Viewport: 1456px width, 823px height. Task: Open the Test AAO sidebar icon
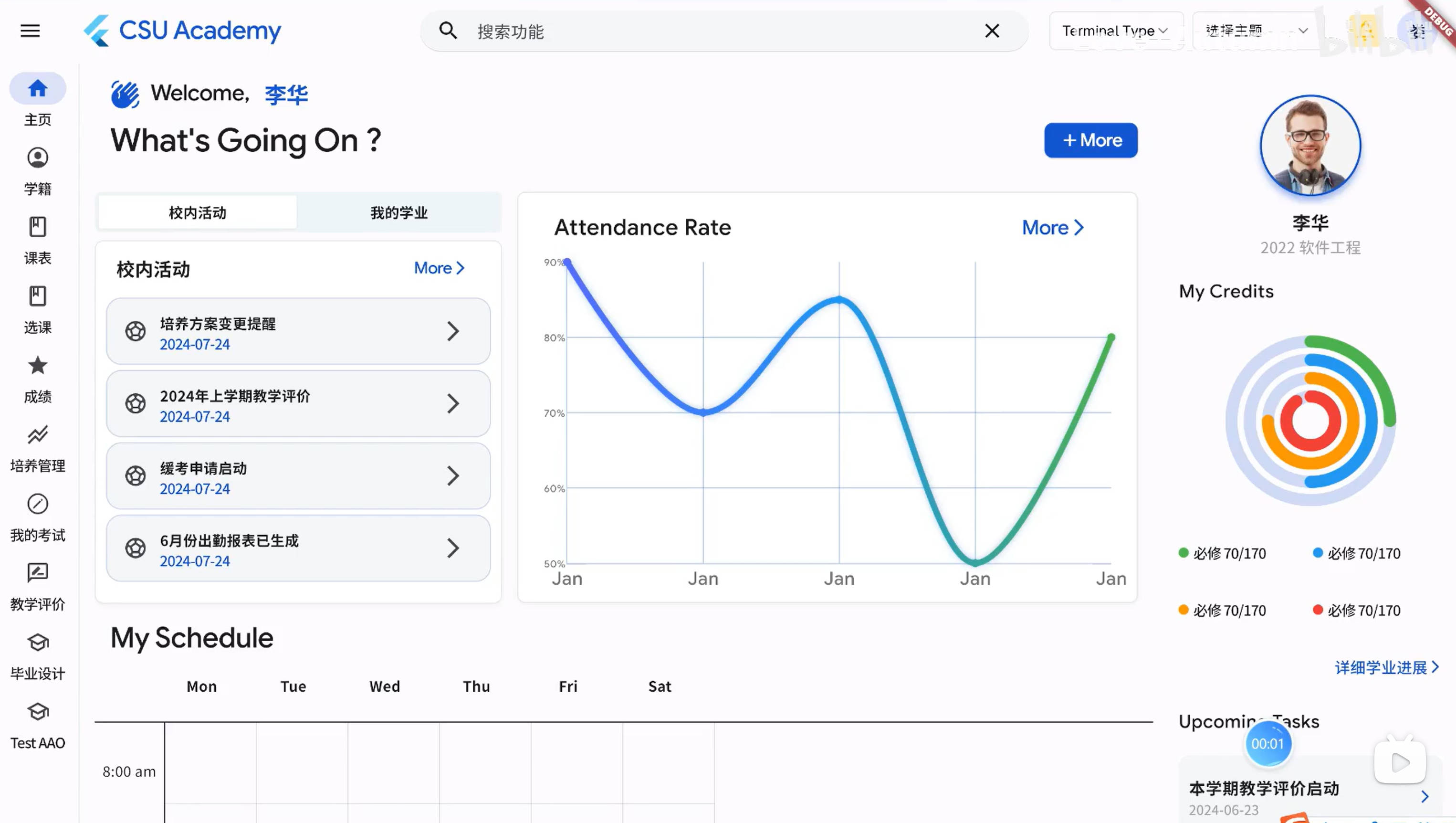click(37, 712)
